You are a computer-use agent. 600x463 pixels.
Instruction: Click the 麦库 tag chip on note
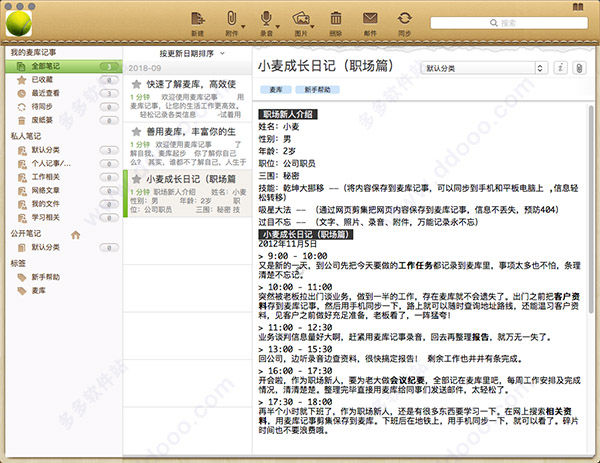click(x=276, y=90)
